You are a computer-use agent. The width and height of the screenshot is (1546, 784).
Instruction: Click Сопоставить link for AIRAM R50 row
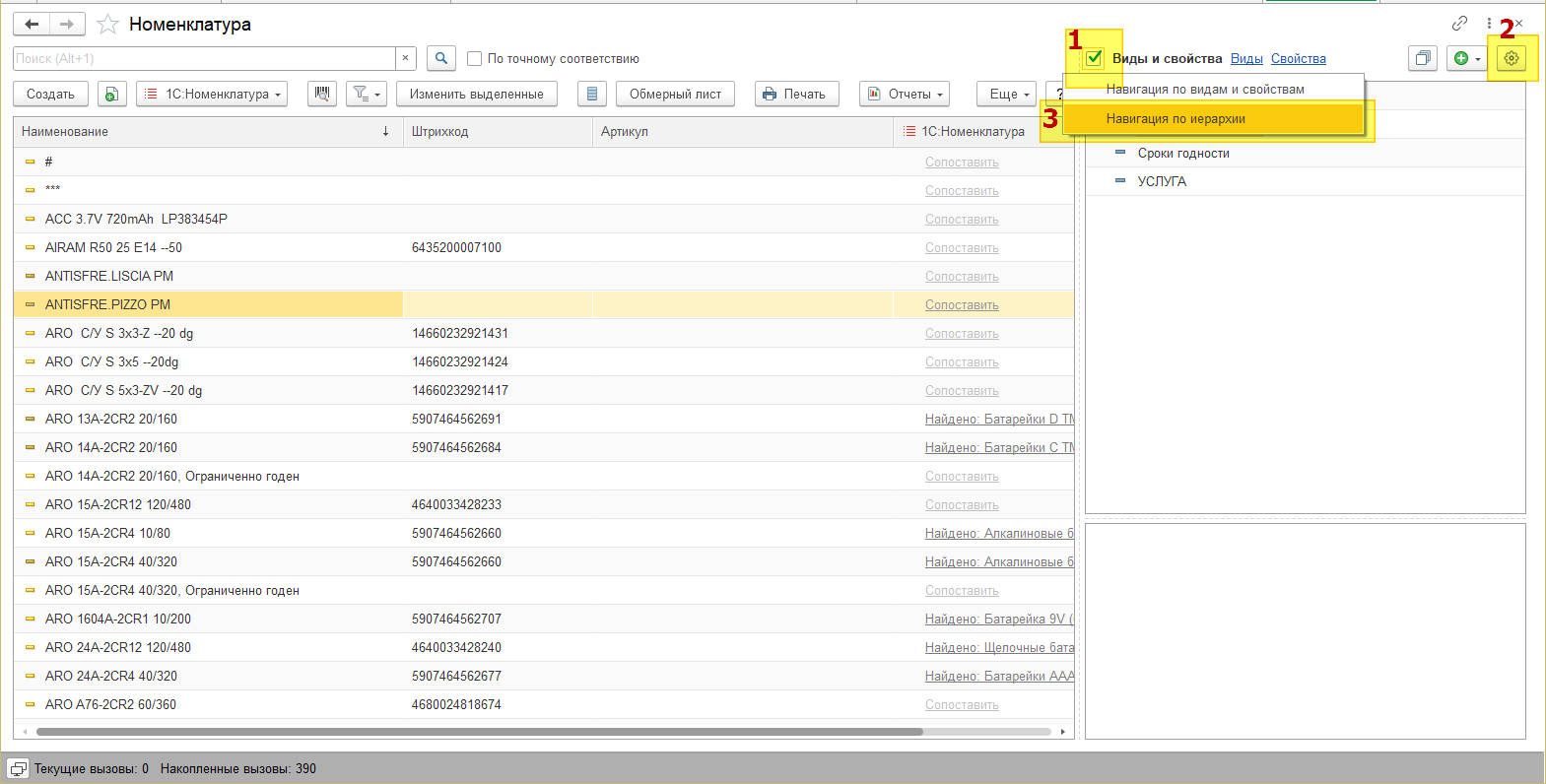962,248
